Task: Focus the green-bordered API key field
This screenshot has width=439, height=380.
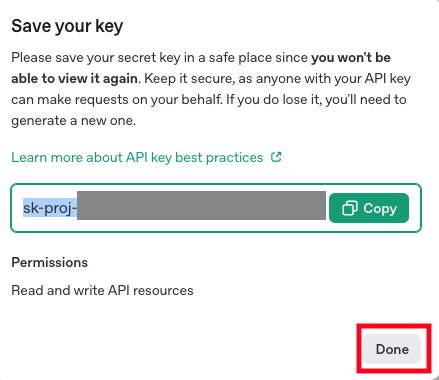Action: [216, 208]
